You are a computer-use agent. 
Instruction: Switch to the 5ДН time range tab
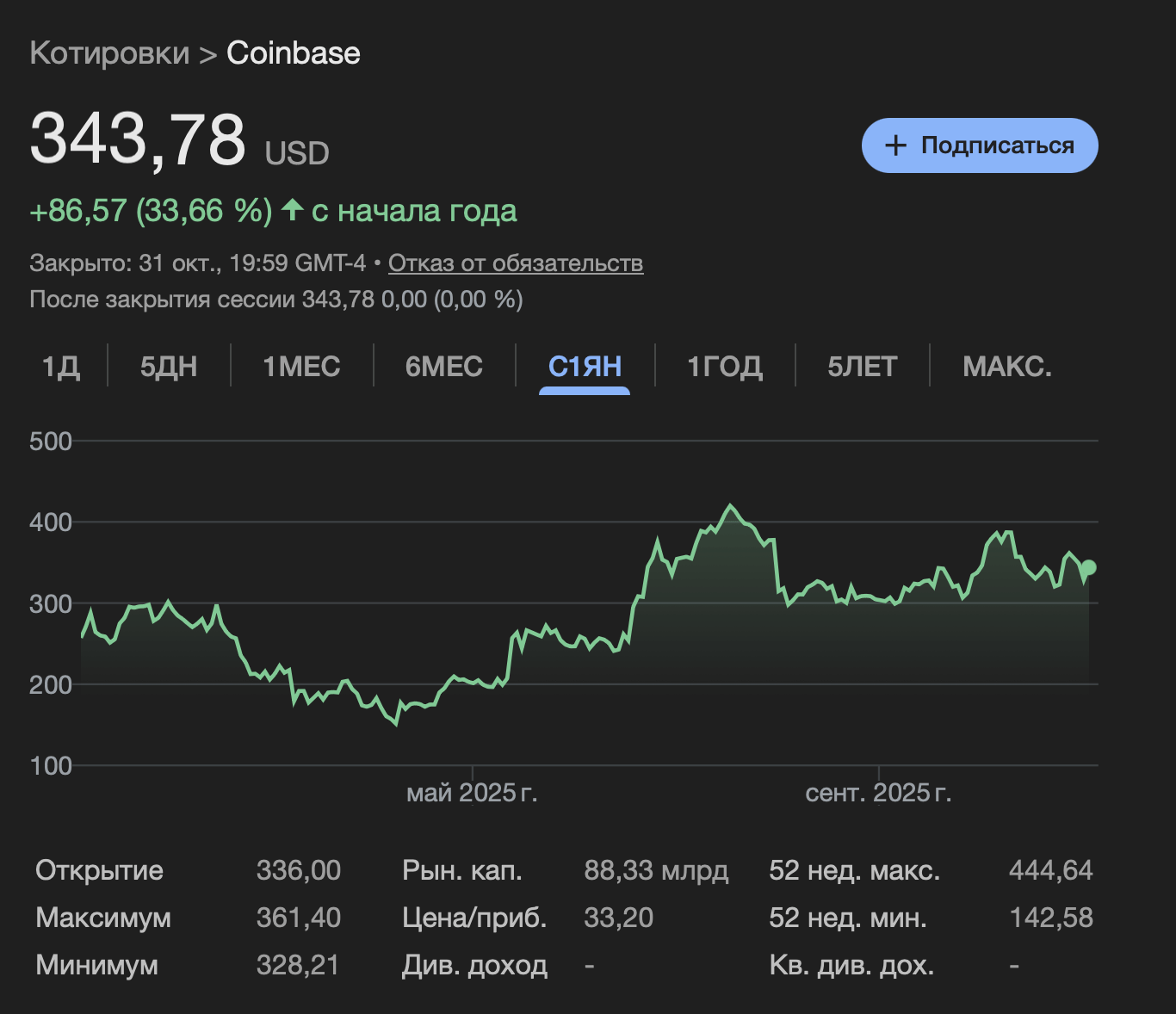pyautogui.click(x=169, y=367)
